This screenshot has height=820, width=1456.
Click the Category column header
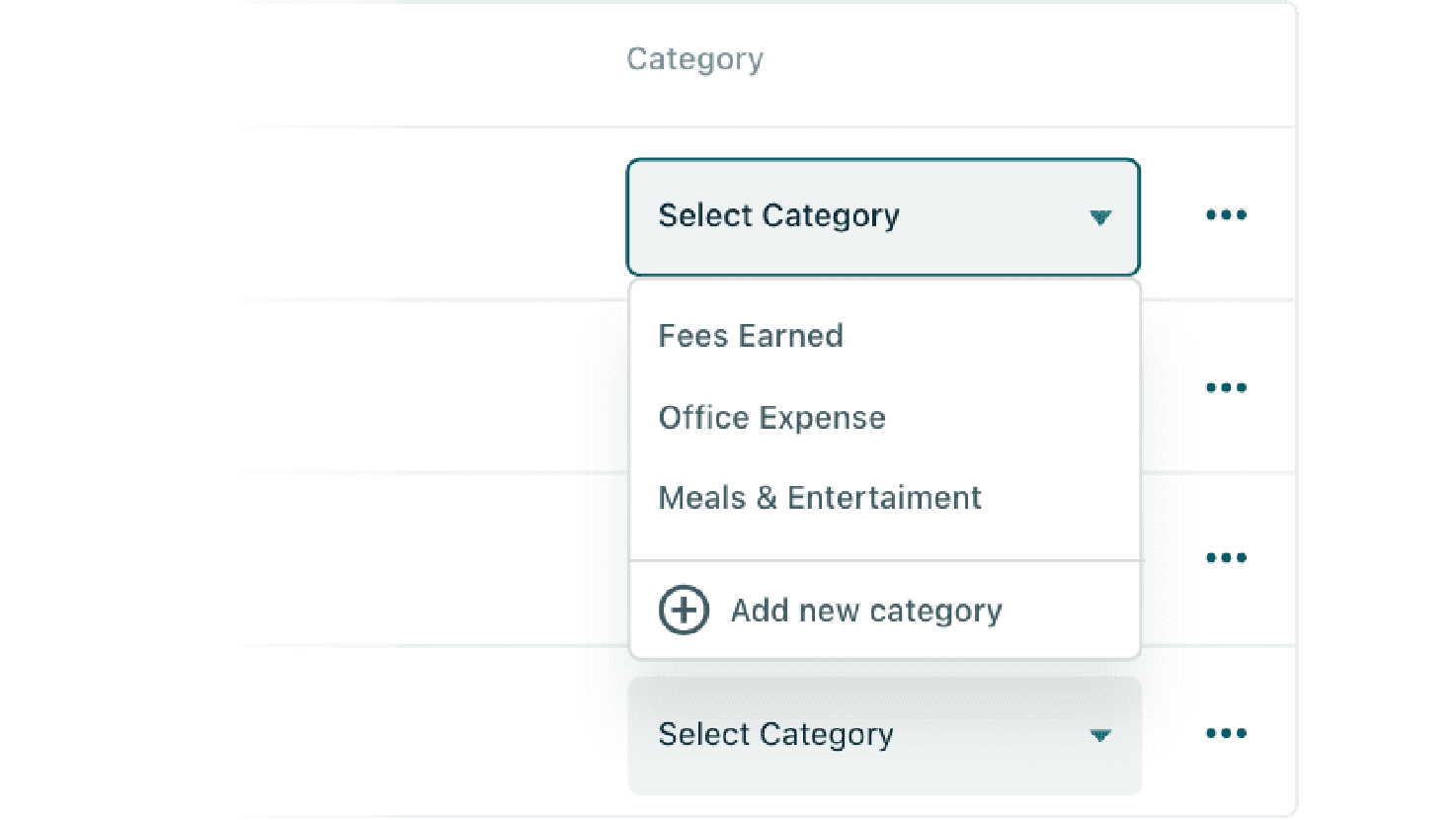[x=694, y=59]
